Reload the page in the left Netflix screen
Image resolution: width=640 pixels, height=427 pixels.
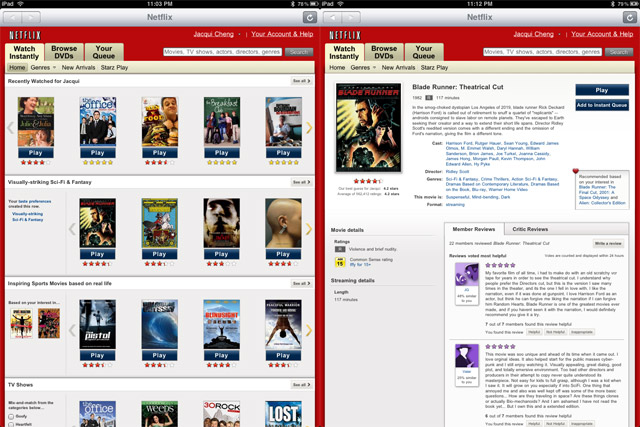tap(310, 18)
